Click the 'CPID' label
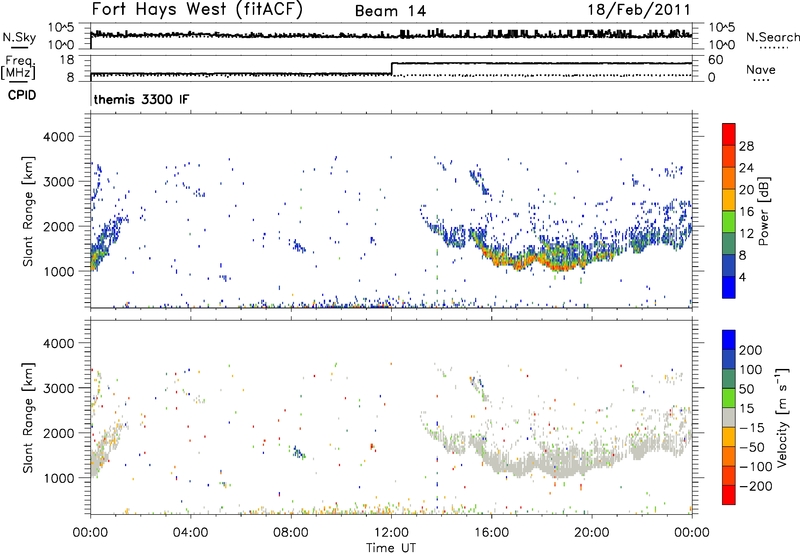800x554 pixels. pyautogui.click(x=22, y=95)
